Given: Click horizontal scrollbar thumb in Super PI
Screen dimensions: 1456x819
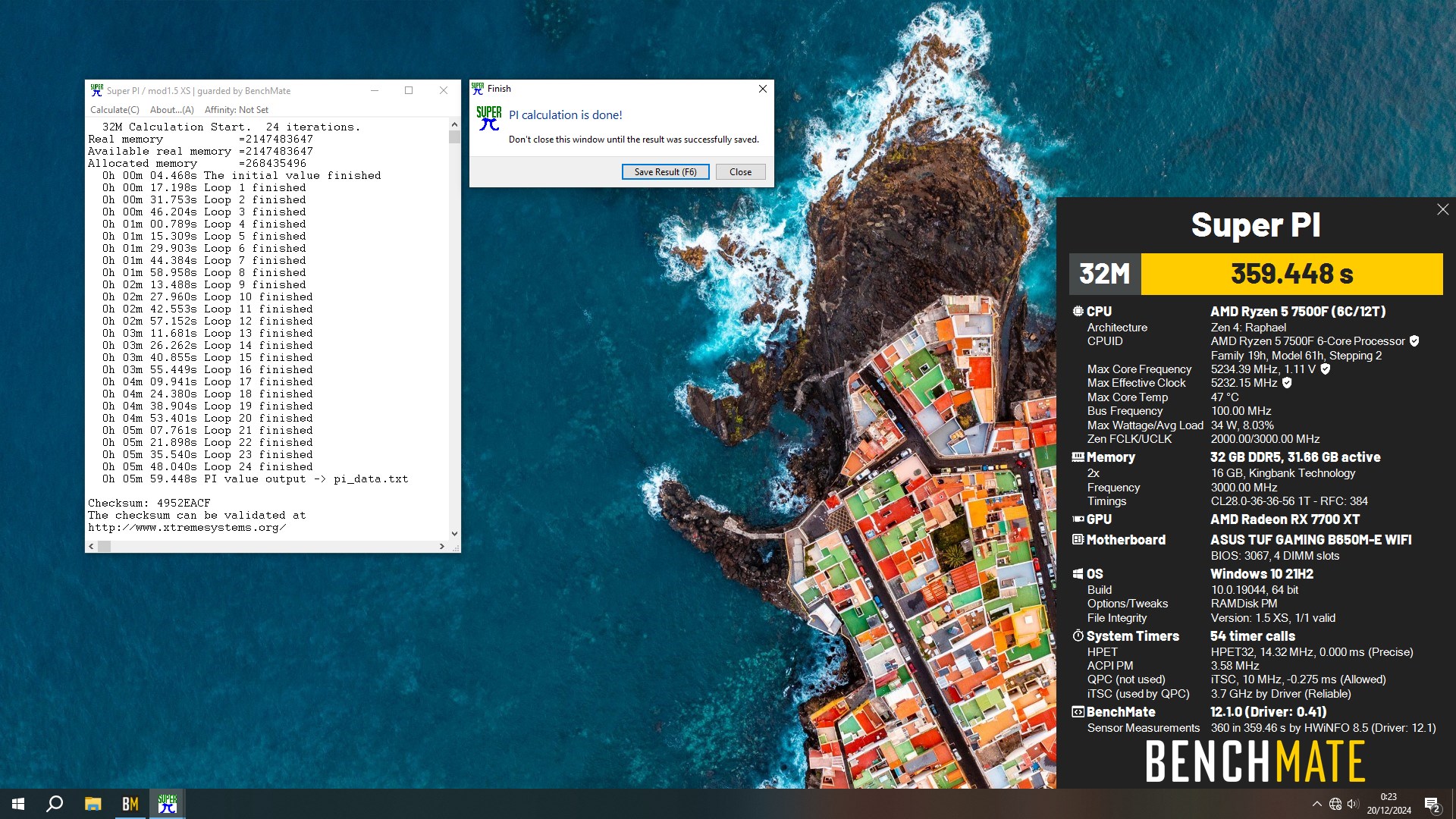Looking at the screenshot, I should tap(105, 546).
